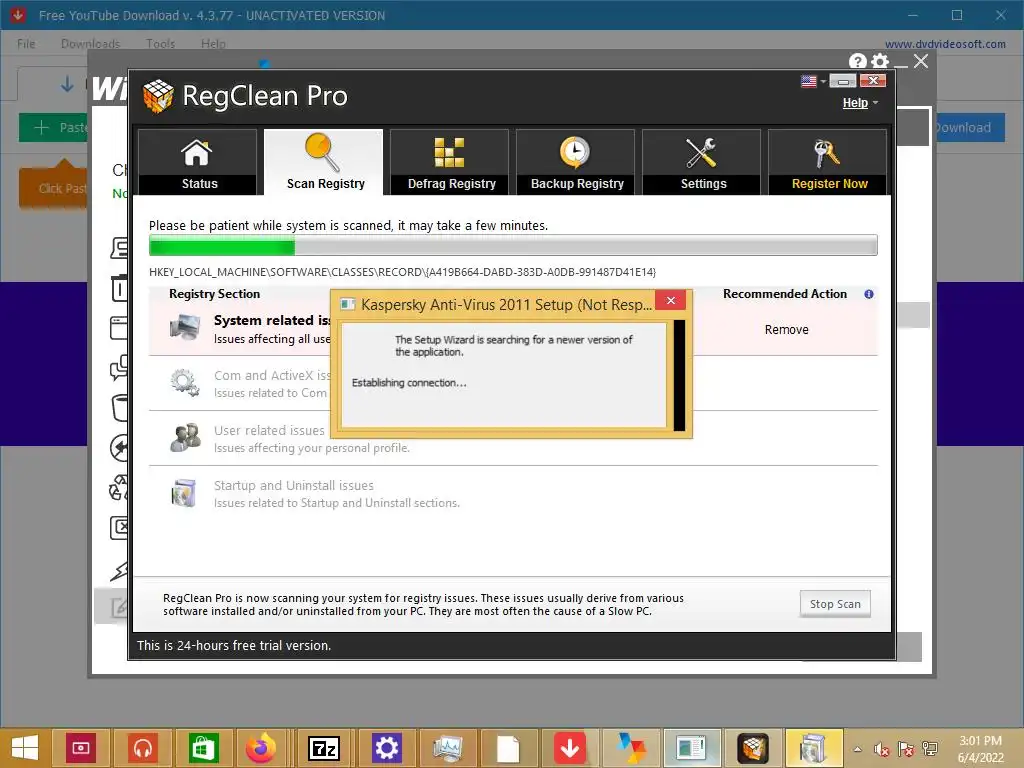The height and width of the screenshot is (768, 1024).
Task: Open the taskbar clock showing 3:01 PM
Action: click(980, 749)
